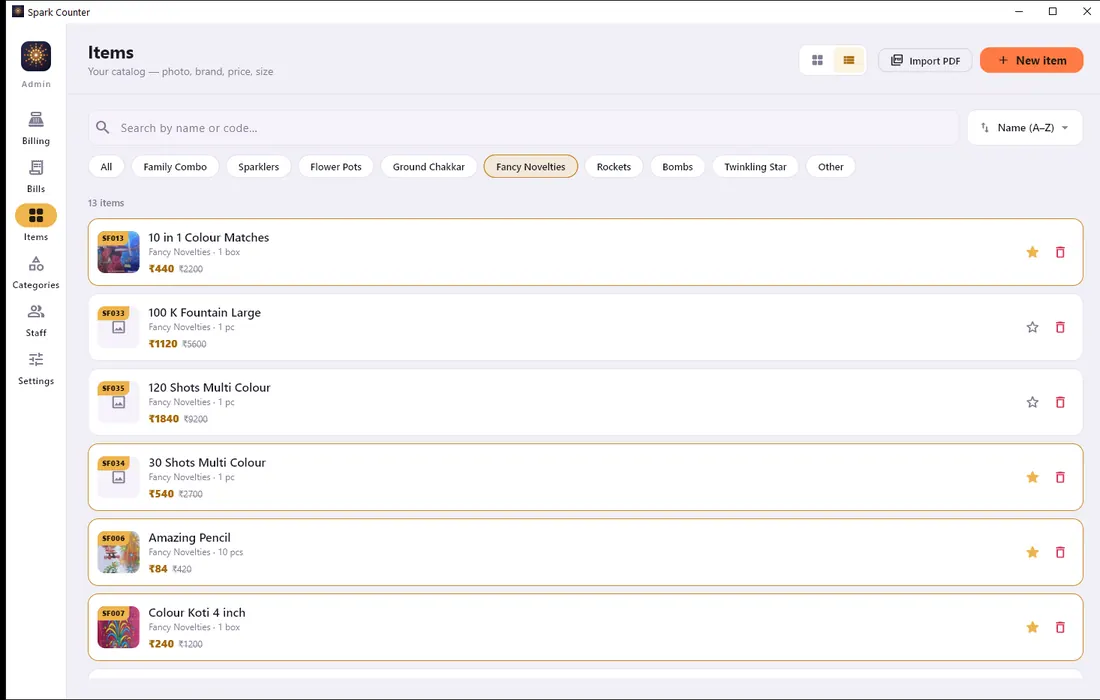
Task: Switch to grid view layout
Action: (x=817, y=60)
